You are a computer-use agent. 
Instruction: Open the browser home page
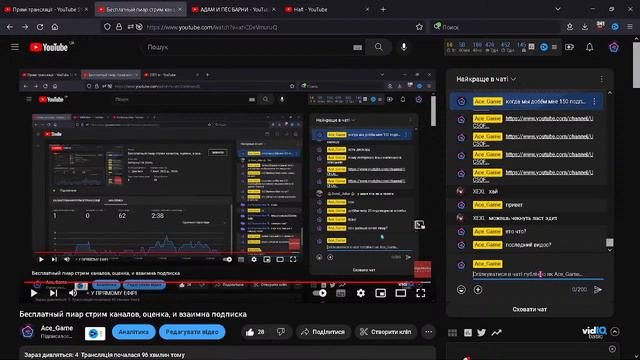coord(55,27)
